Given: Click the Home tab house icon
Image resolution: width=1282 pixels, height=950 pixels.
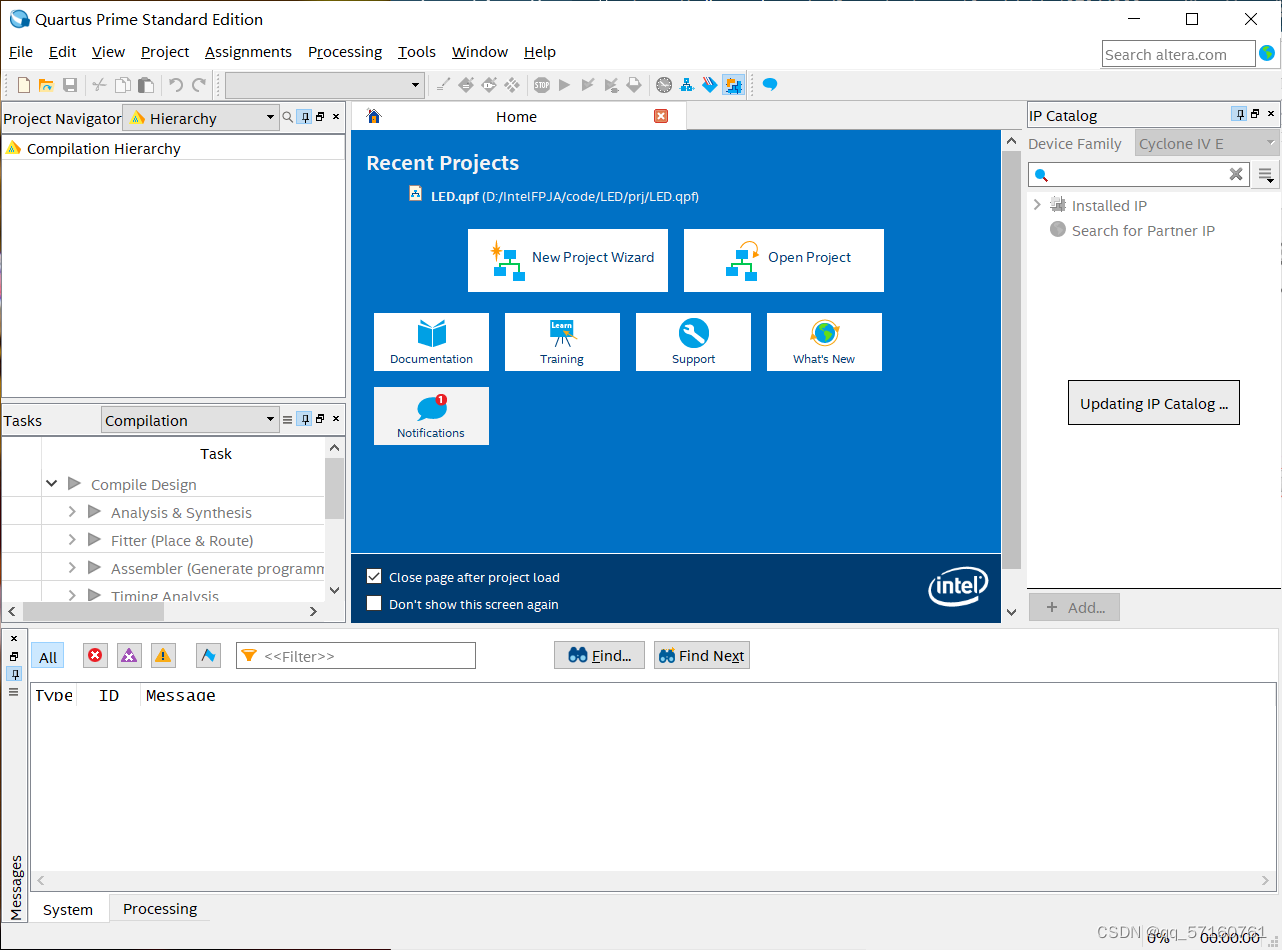Looking at the screenshot, I should click(374, 116).
